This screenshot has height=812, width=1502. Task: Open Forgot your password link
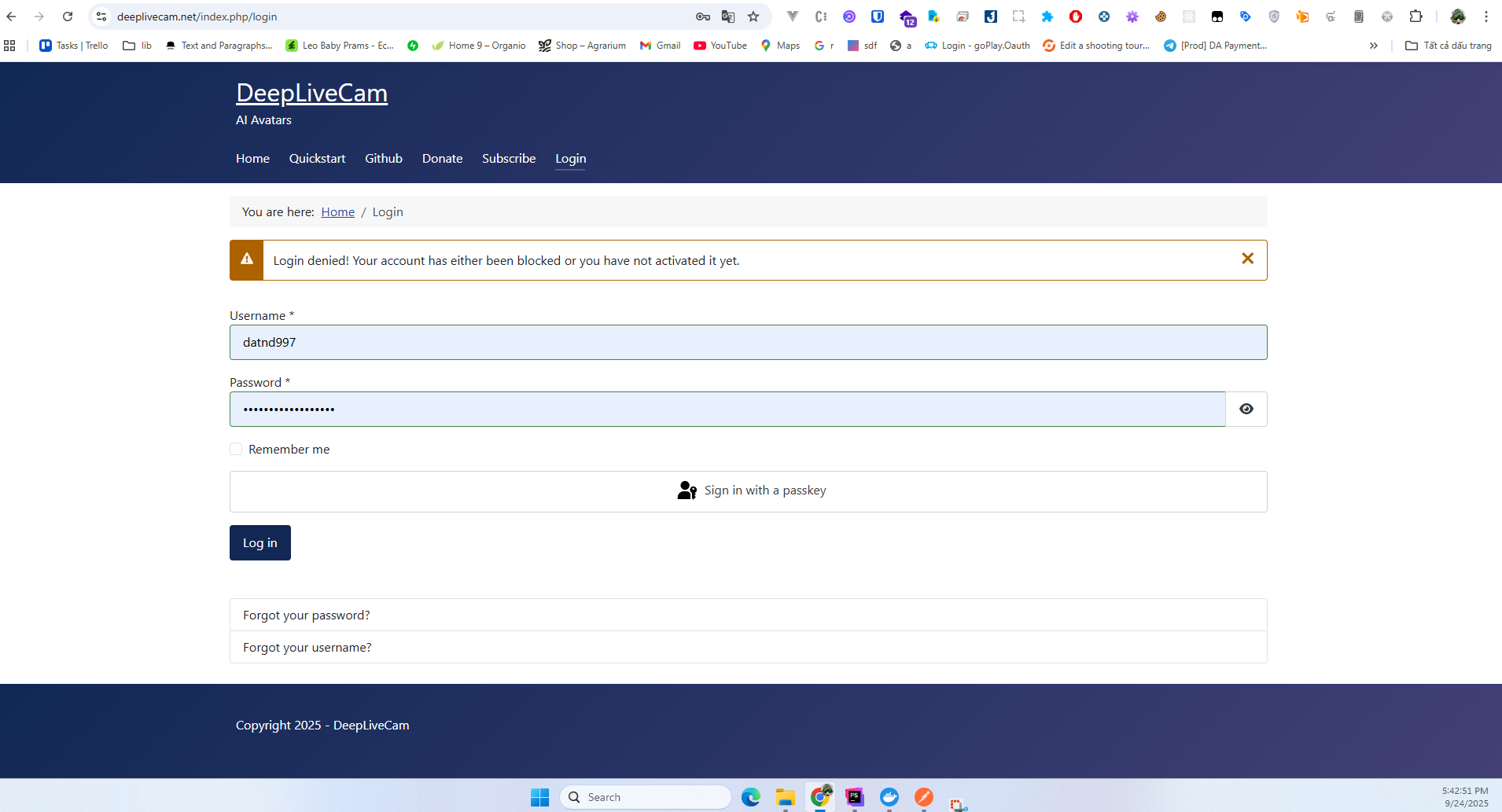306,615
